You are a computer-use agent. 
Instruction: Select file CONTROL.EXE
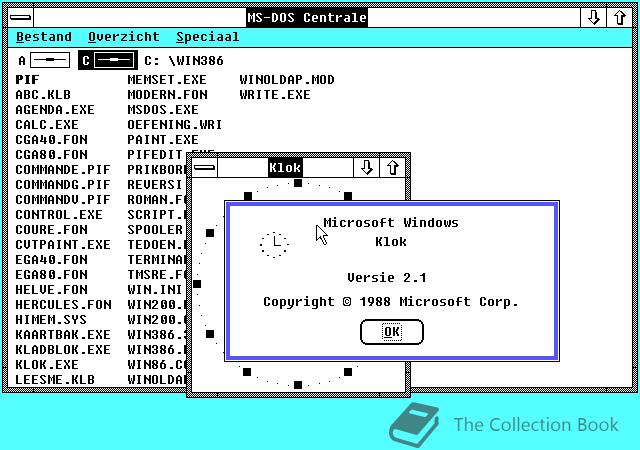[59, 215]
